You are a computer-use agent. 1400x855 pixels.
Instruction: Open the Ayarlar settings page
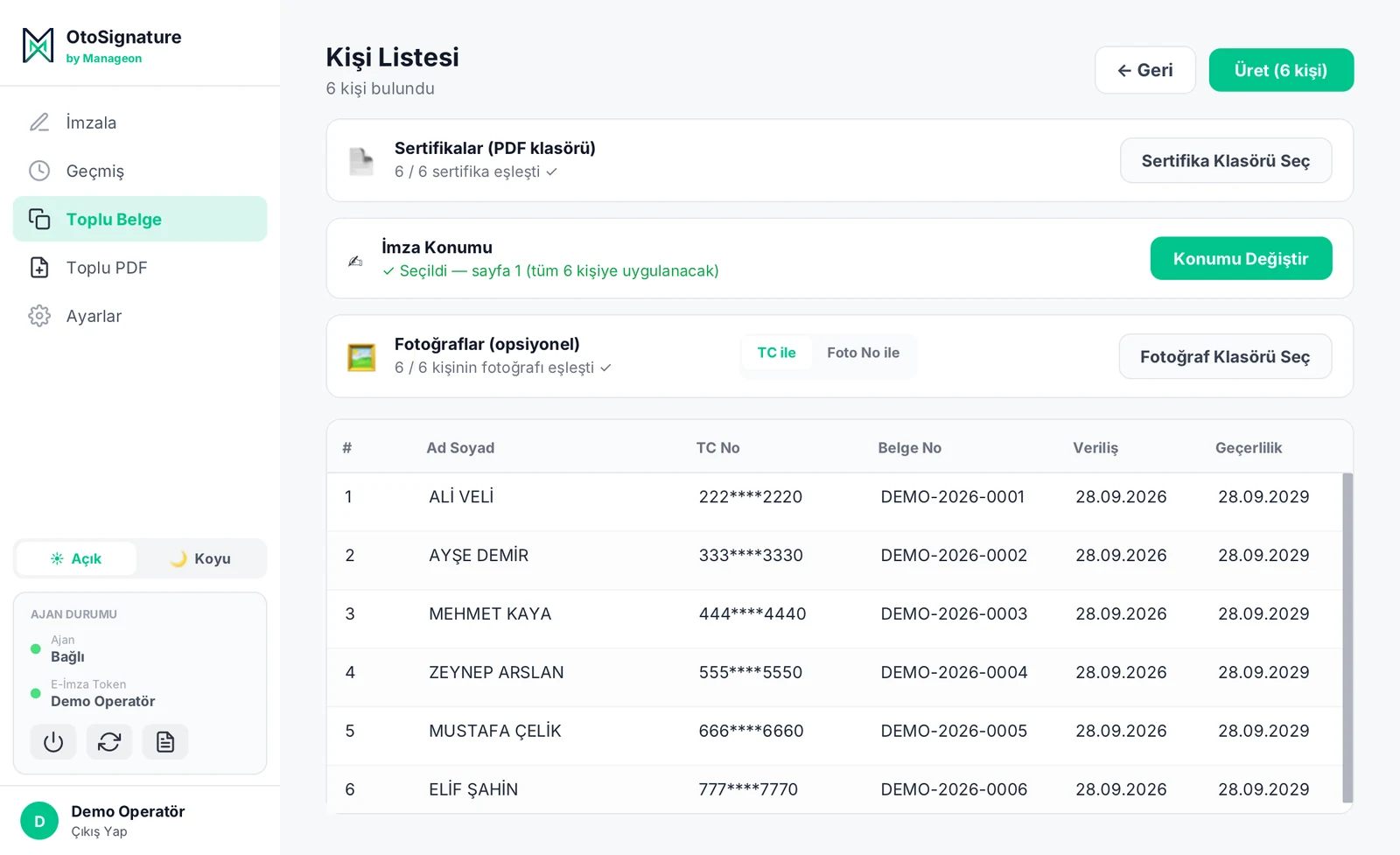140,316
